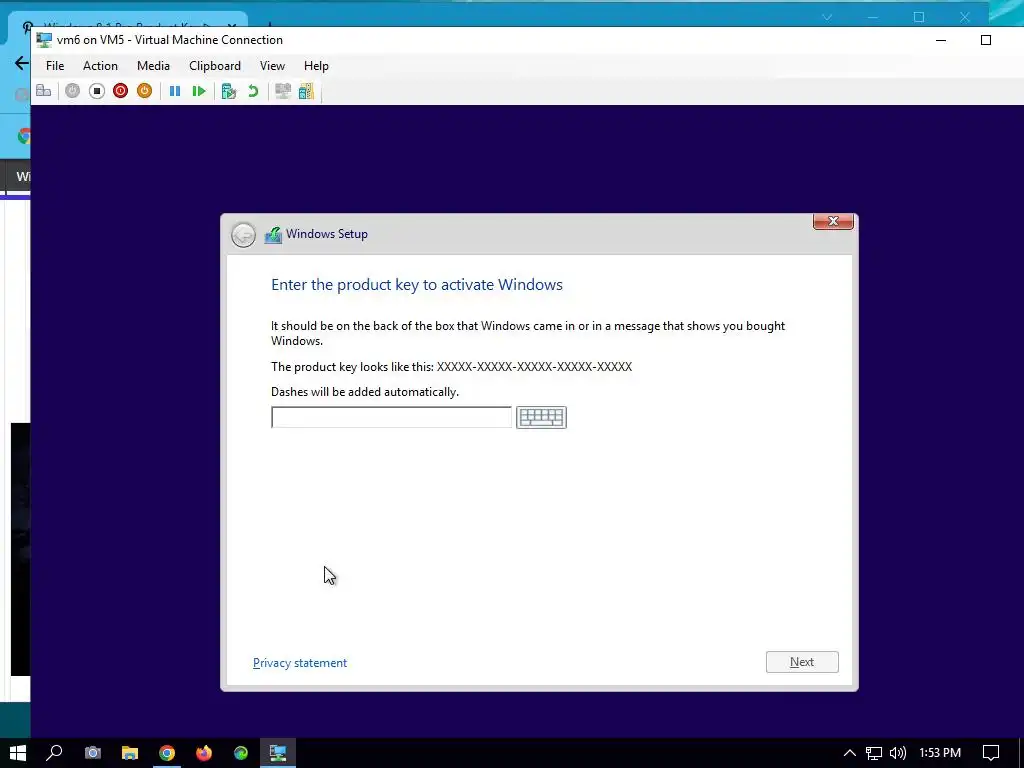Open the Windows Start menu
Screen dimensions: 1024x768
pos(18,753)
